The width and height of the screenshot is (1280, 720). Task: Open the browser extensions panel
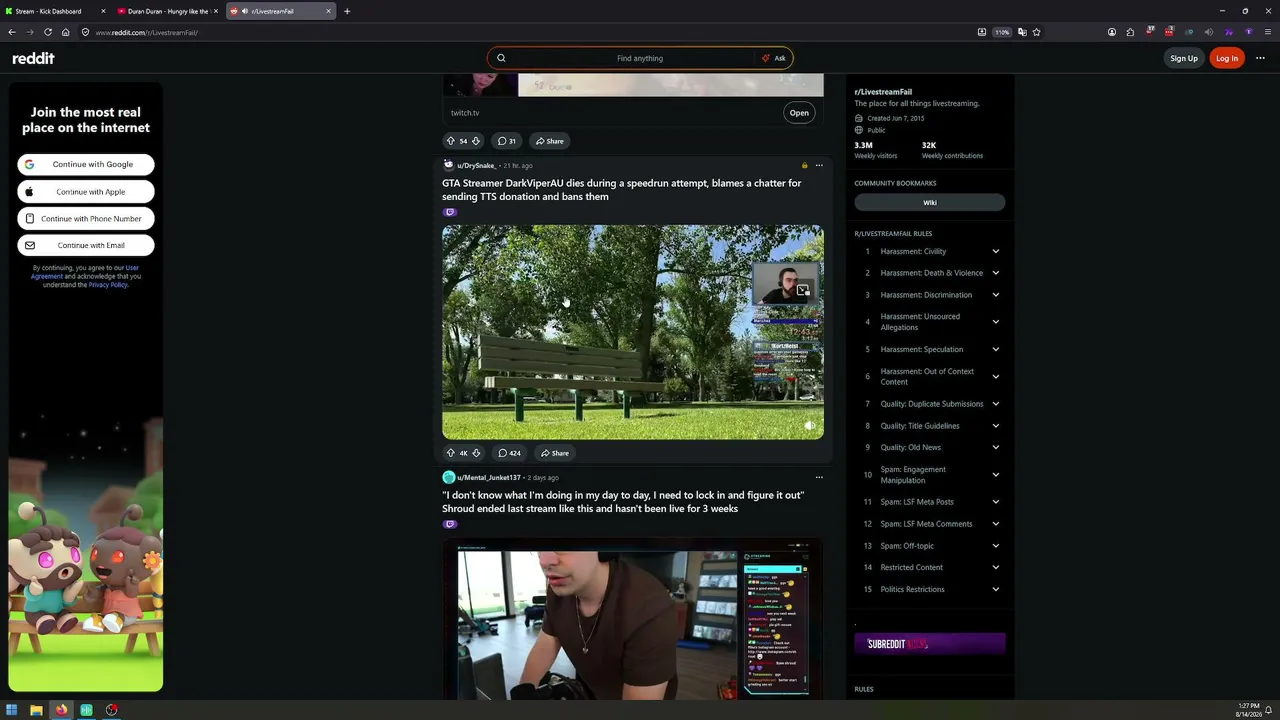click(x=1130, y=32)
